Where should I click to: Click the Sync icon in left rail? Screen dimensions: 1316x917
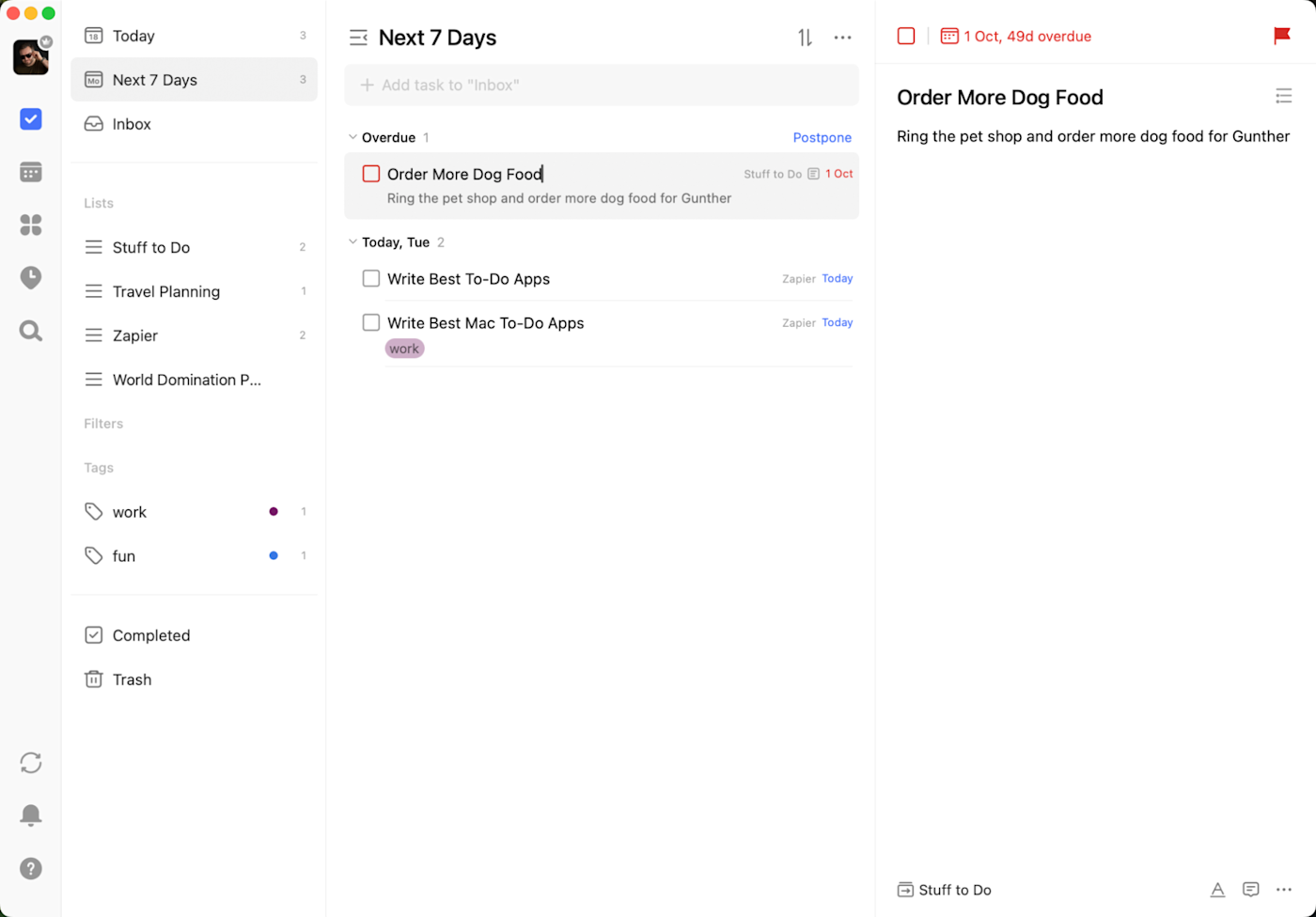coord(31,763)
